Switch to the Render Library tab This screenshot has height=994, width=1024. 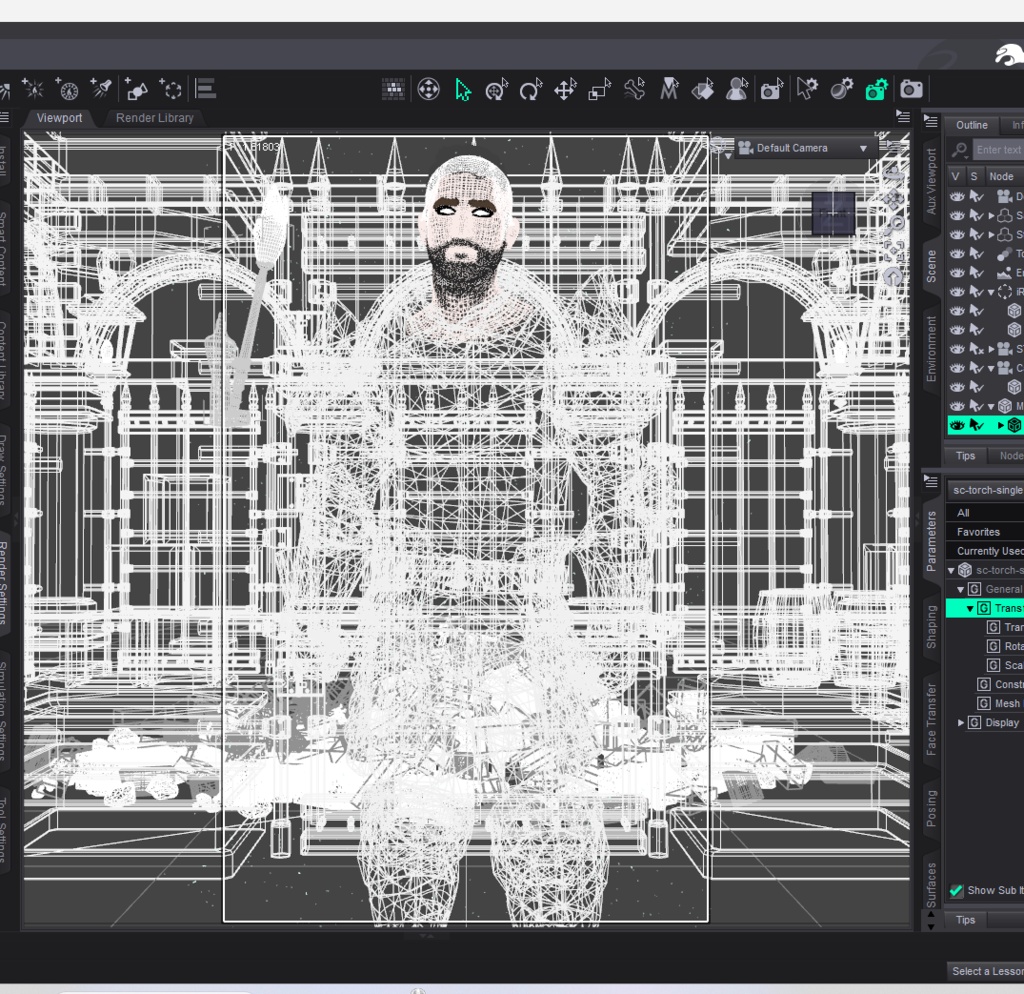pos(155,118)
